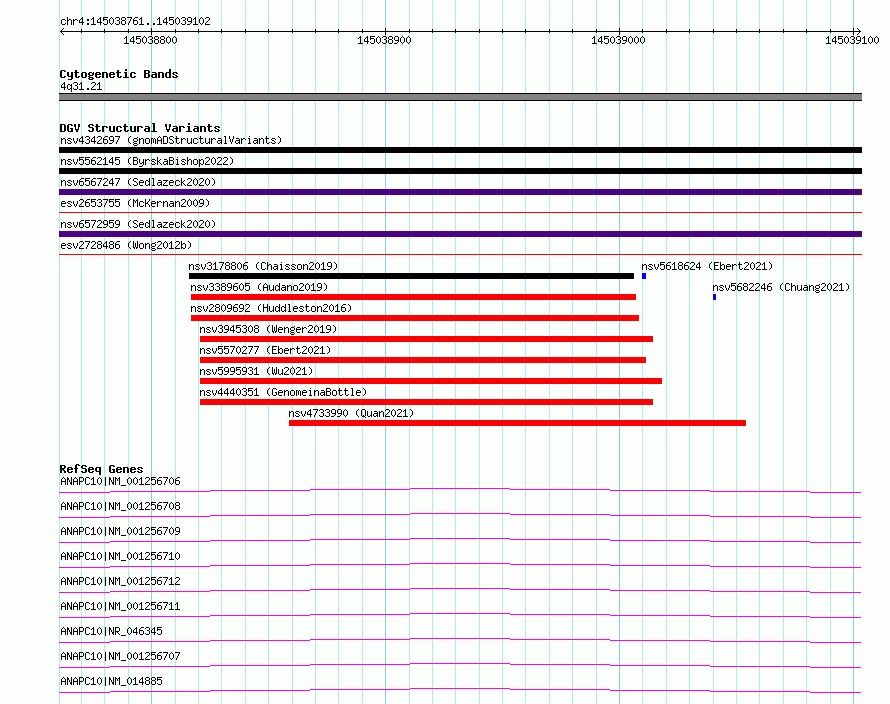This screenshot has width=890, height=704.
Task: Select the 145039100 ruler position label
Action: coord(852,40)
